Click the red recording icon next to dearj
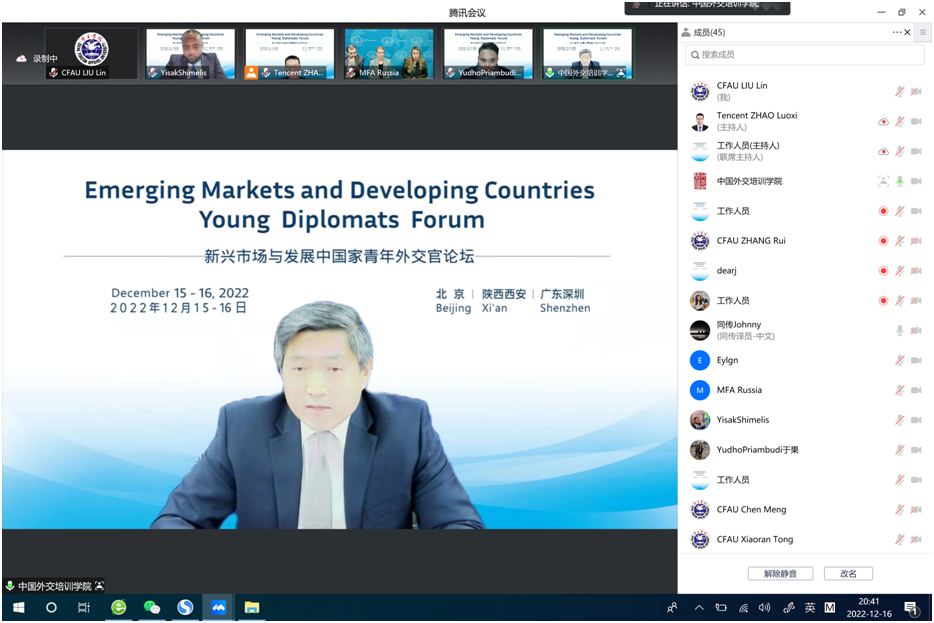Image resolution: width=934 pixels, height=623 pixels. [883, 271]
